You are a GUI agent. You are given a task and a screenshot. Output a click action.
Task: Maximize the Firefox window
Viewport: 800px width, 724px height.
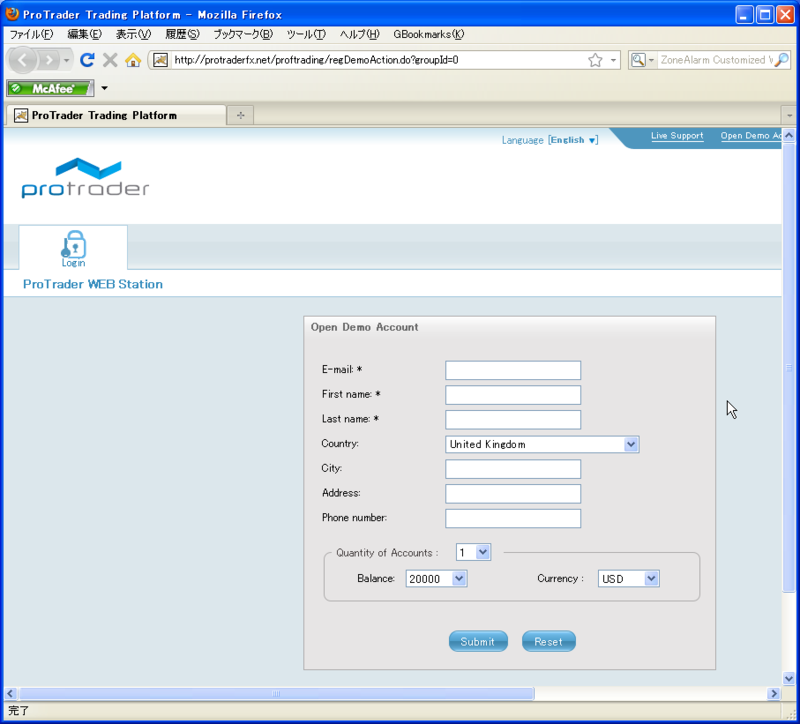click(x=765, y=14)
